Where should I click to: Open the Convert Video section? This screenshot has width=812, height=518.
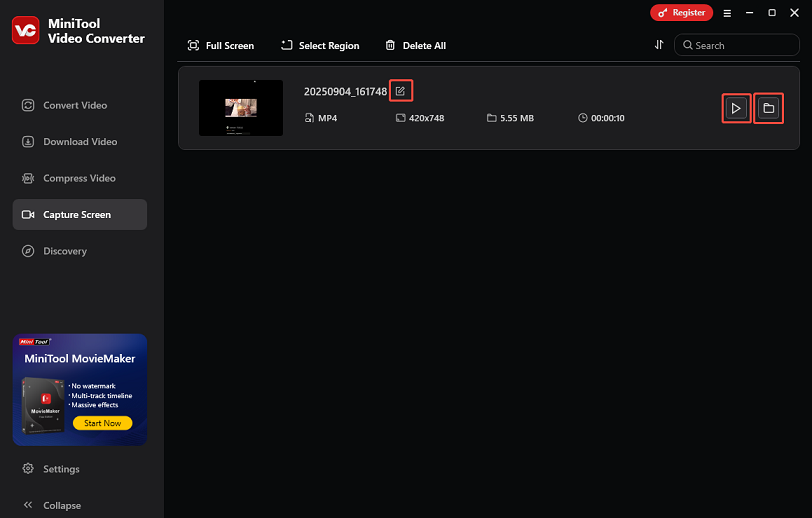(x=80, y=105)
